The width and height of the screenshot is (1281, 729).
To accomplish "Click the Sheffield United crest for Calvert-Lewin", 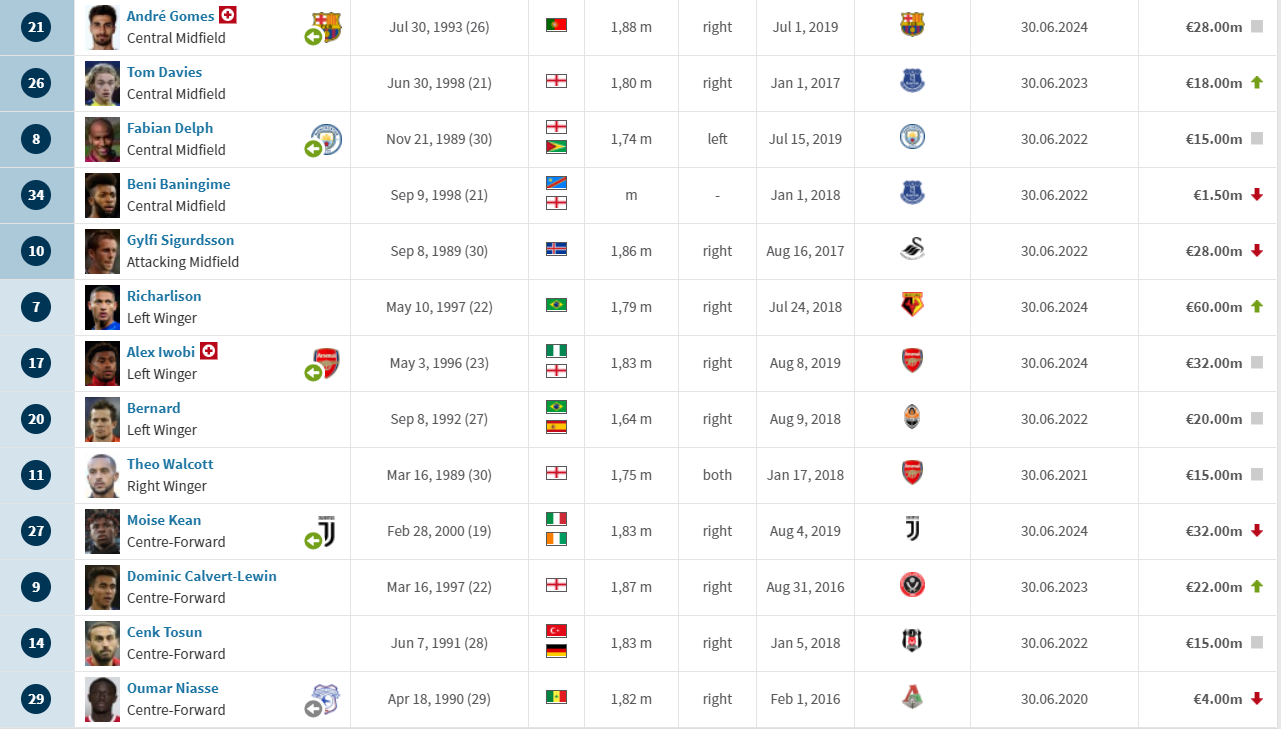I will pos(912,587).
